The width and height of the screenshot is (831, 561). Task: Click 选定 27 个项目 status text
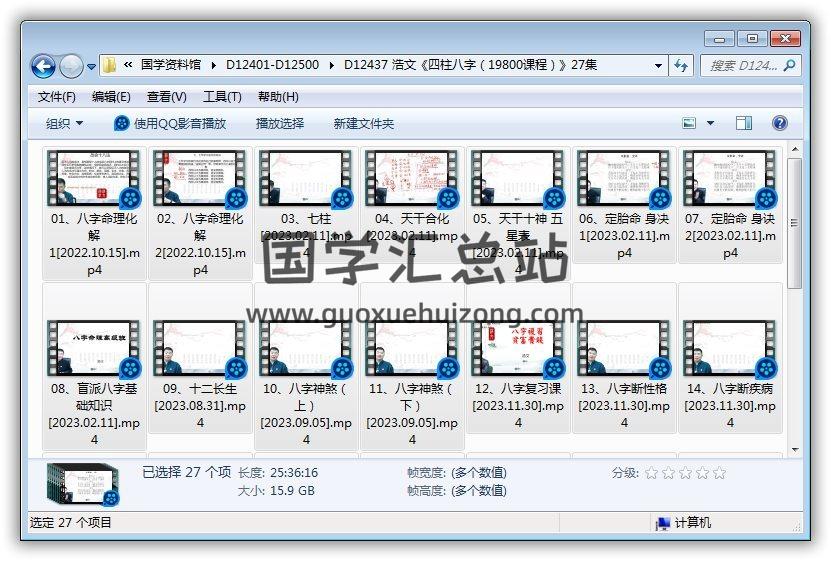(70, 523)
